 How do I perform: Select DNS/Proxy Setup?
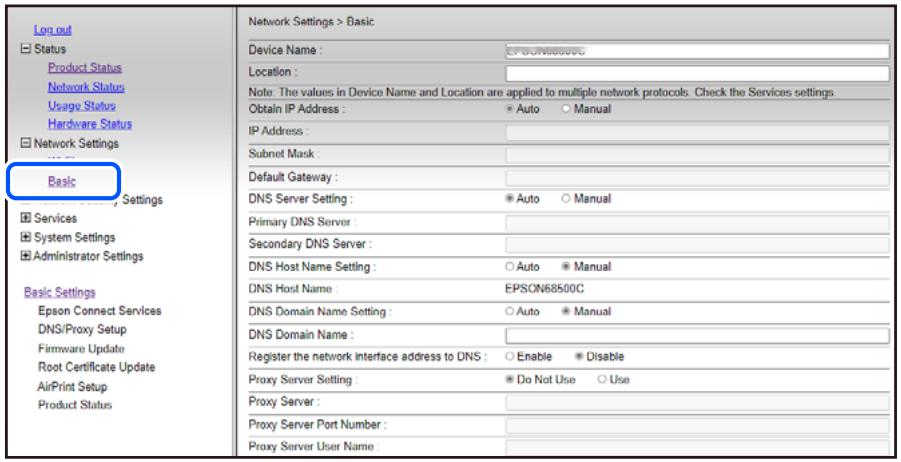coord(82,329)
